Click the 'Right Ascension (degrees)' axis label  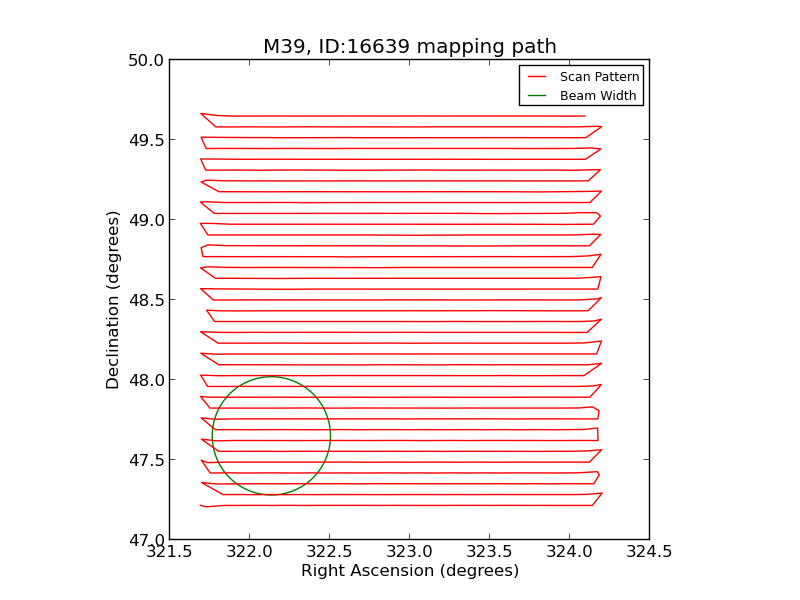(x=410, y=570)
